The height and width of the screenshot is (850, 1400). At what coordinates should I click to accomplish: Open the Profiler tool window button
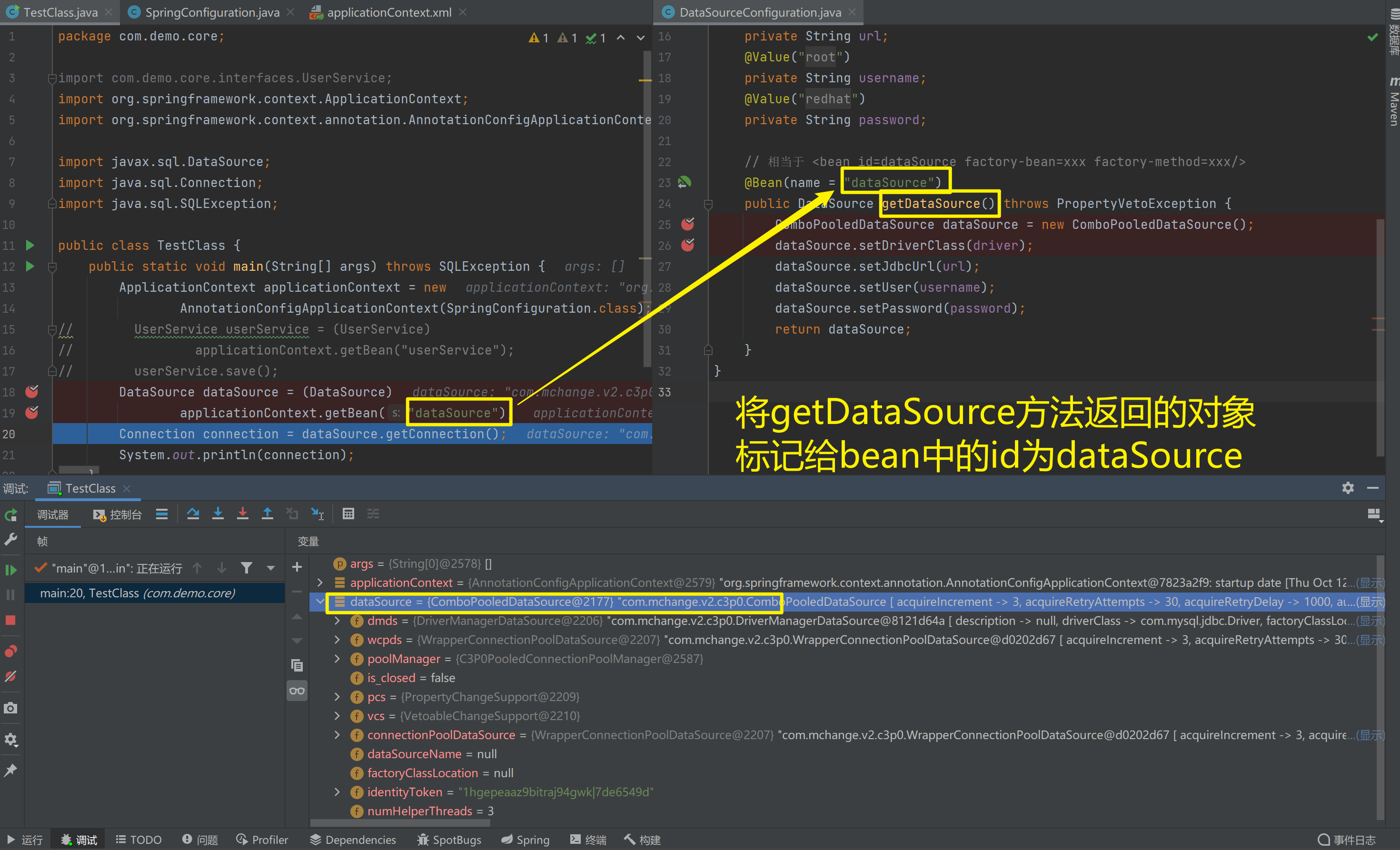[x=262, y=839]
